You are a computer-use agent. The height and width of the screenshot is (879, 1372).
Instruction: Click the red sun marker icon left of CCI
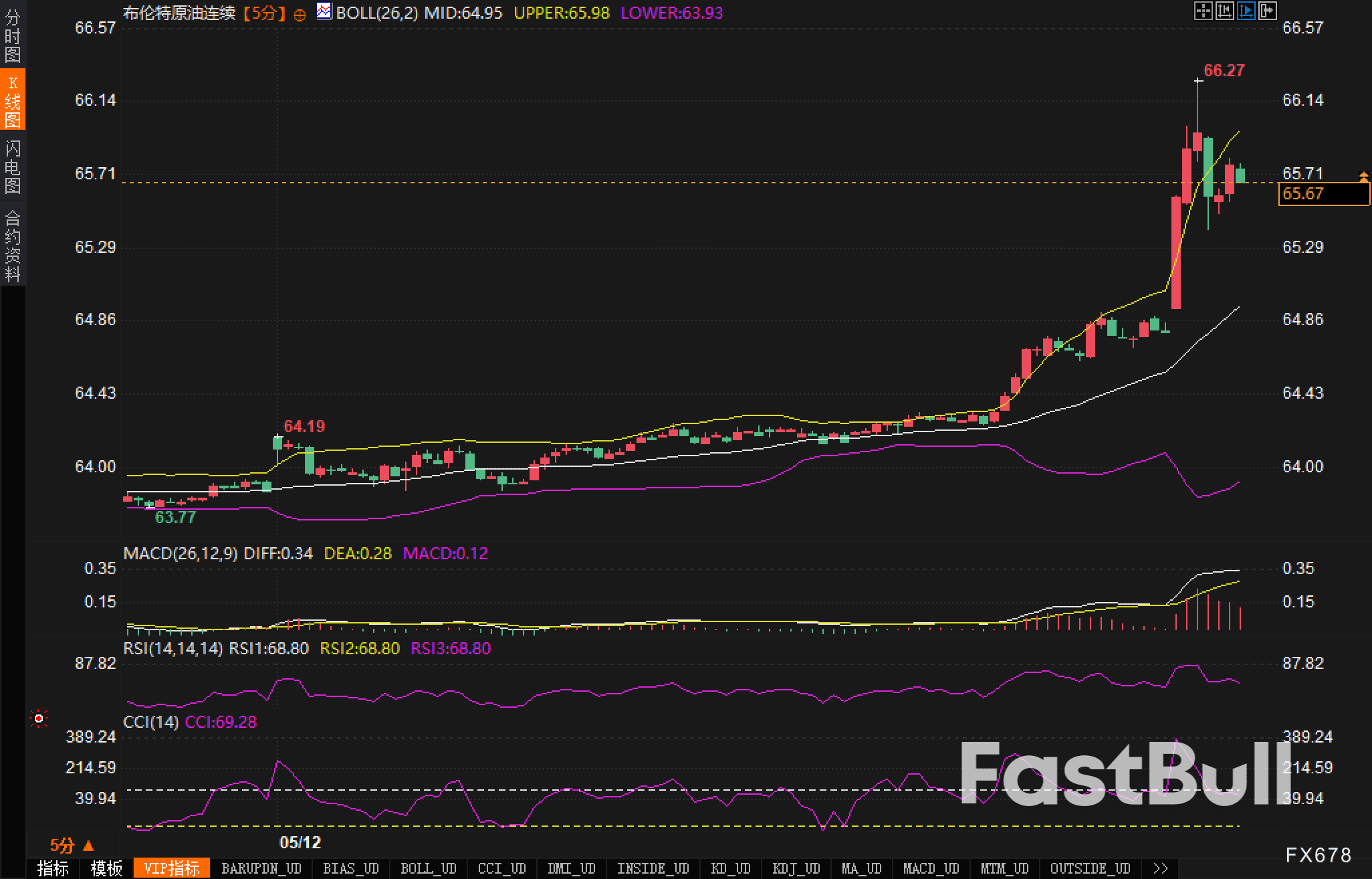(39, 718)
